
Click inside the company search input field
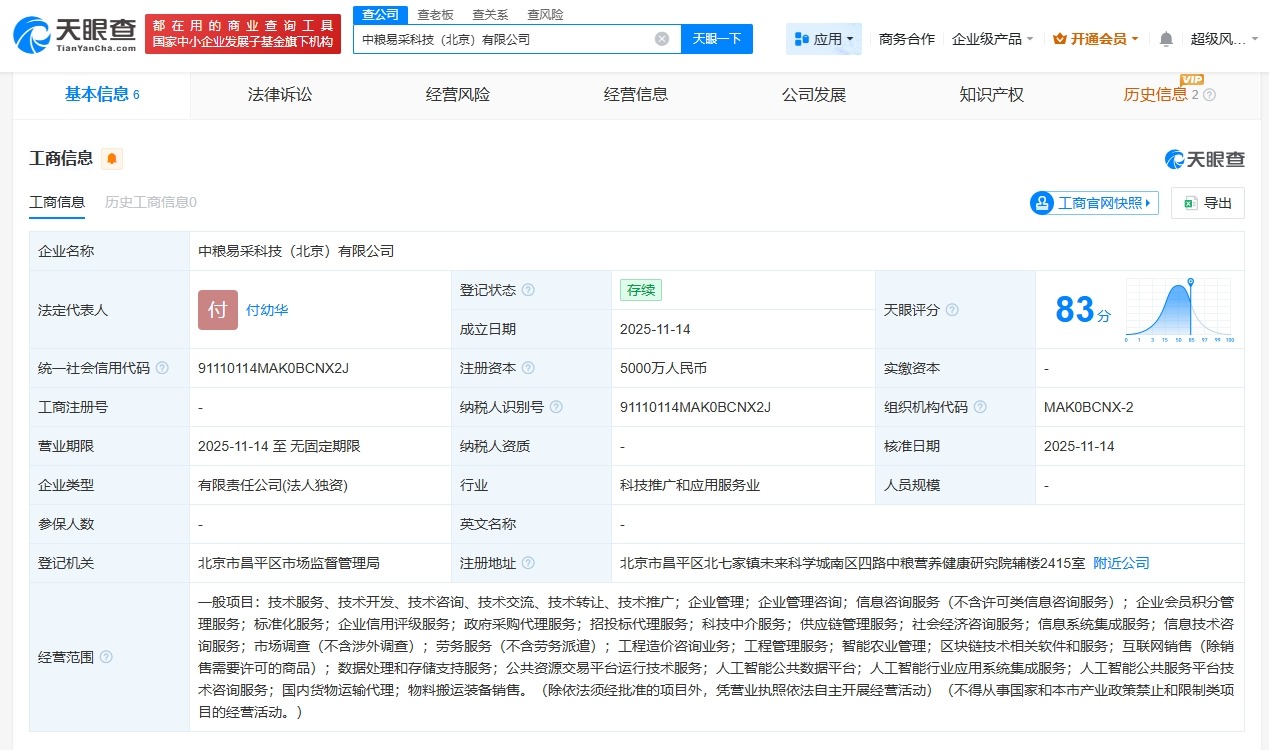point(500,37)
